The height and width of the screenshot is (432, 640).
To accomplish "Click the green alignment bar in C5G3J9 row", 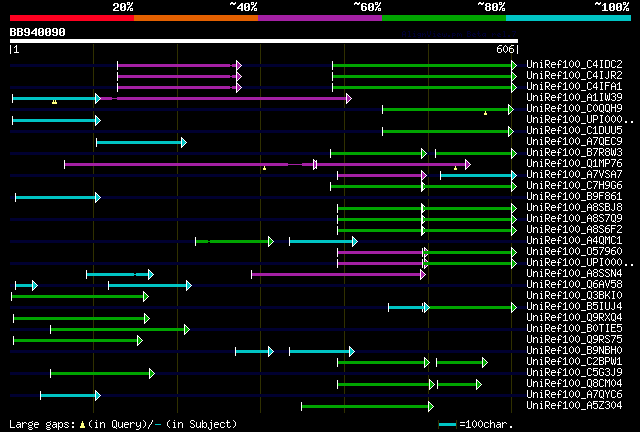I will (102, 374).
